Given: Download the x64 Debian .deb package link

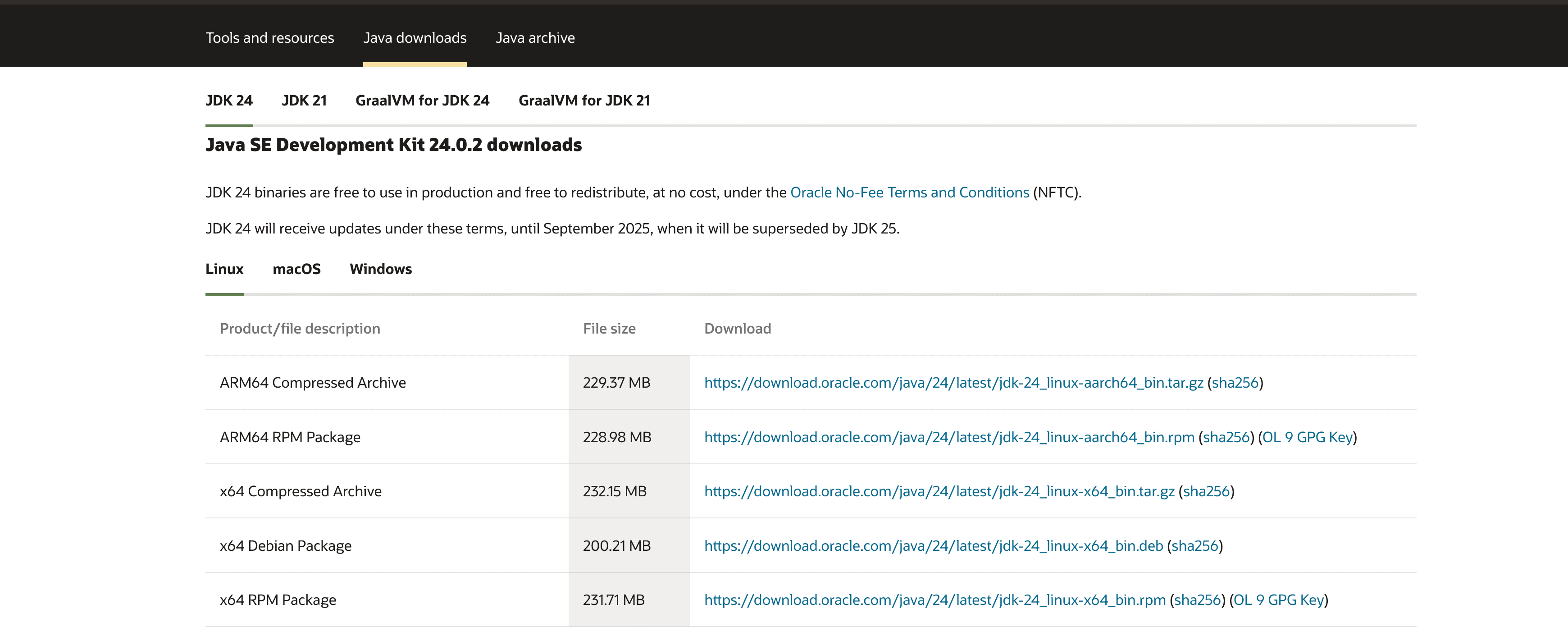Looking at the screenshot, I should [933, 545].
